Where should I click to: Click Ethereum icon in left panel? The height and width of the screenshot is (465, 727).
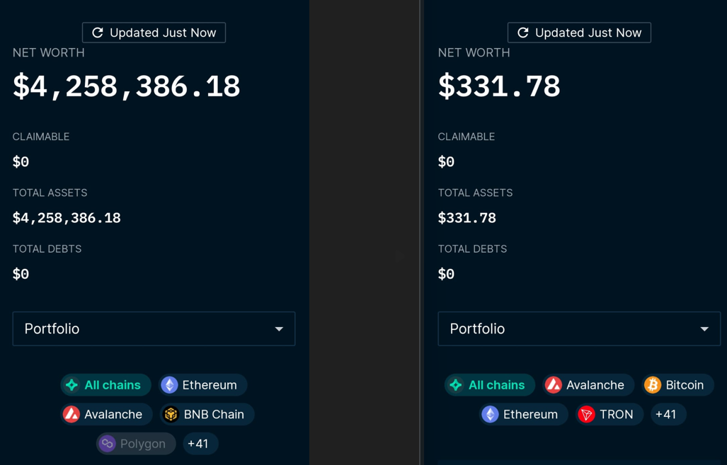[x=170, y=385]
